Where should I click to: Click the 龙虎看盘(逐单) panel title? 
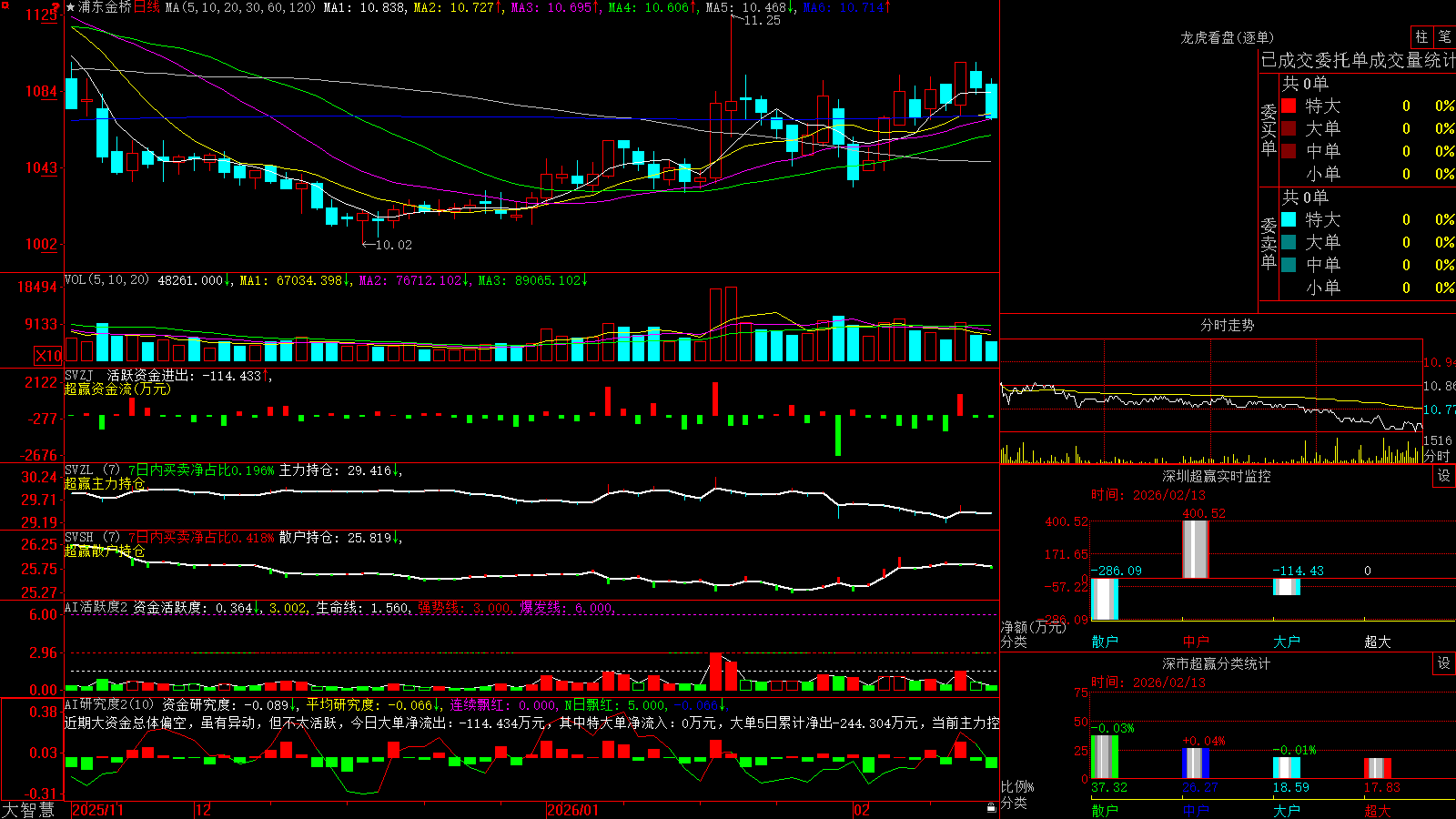1228,37
